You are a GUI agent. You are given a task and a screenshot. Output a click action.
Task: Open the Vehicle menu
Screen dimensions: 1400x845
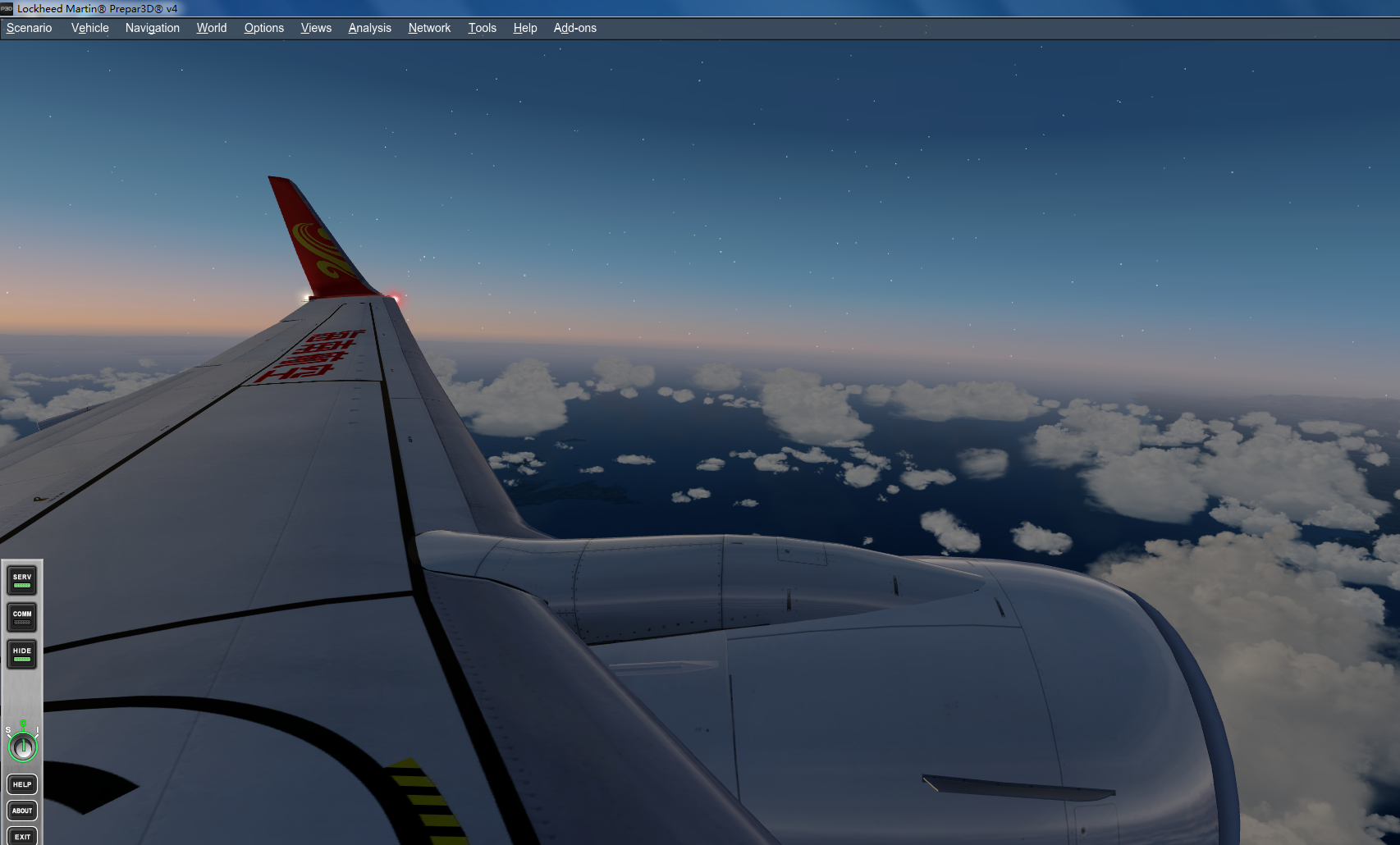[x=89, y=27]
